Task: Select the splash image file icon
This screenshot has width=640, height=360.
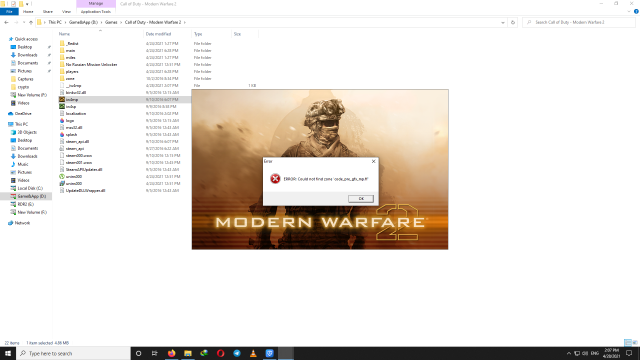Action: click(x=62, y=134)
